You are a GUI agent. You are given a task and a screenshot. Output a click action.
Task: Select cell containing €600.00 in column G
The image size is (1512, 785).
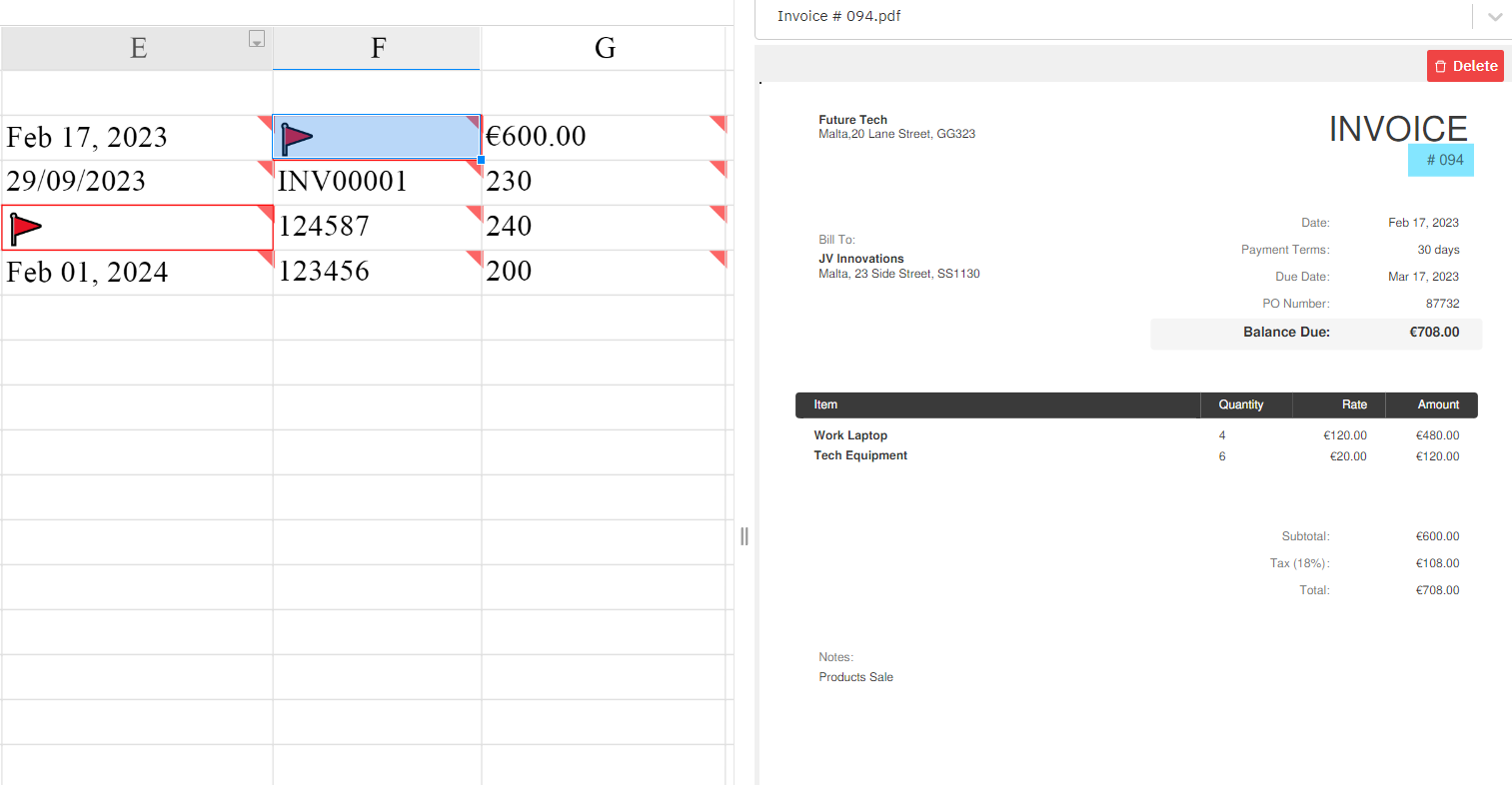coord(605,138)
